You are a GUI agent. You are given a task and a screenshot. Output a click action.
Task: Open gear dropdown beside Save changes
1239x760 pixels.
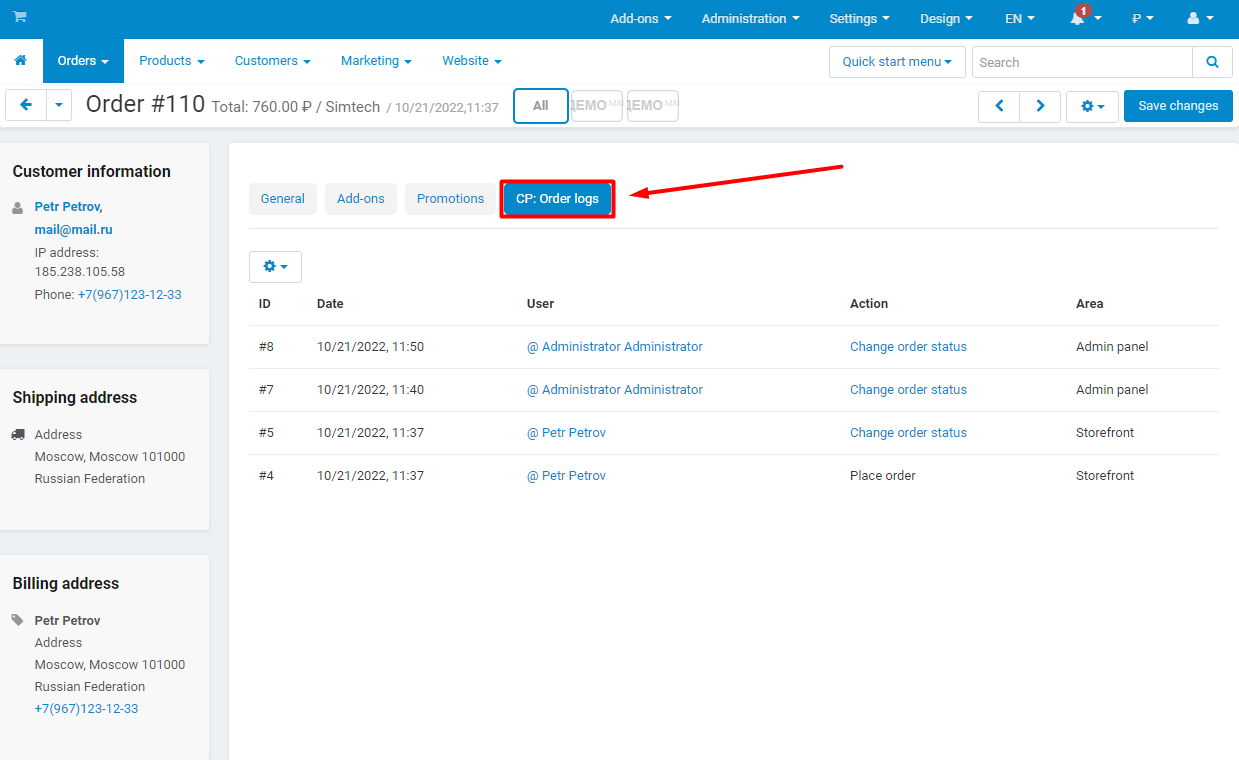[x=1092, y=106]
